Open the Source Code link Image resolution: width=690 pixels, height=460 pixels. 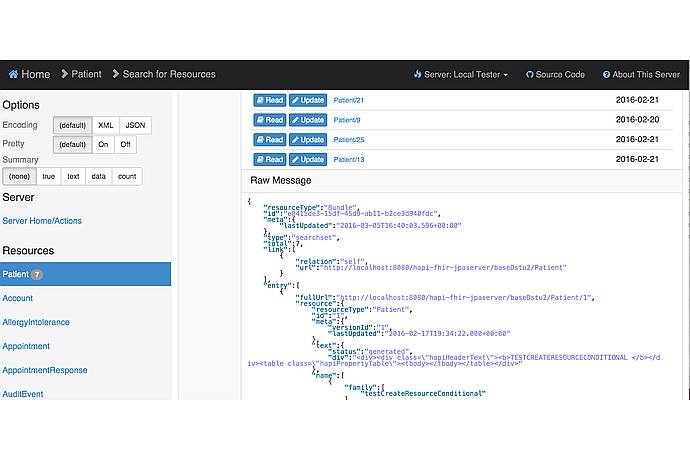coord(555,74)
